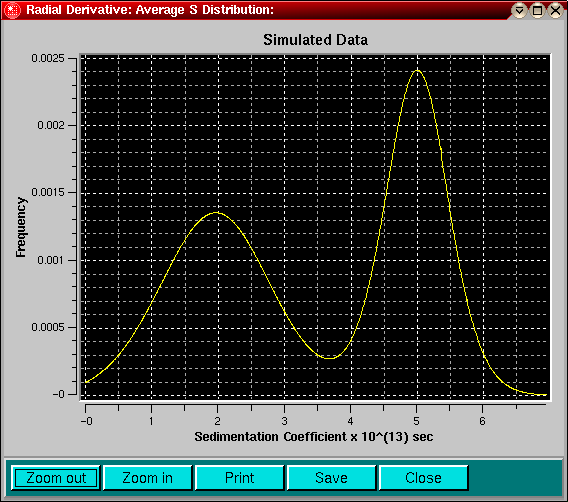Click the Zoom in button

(x=147, y=478)
